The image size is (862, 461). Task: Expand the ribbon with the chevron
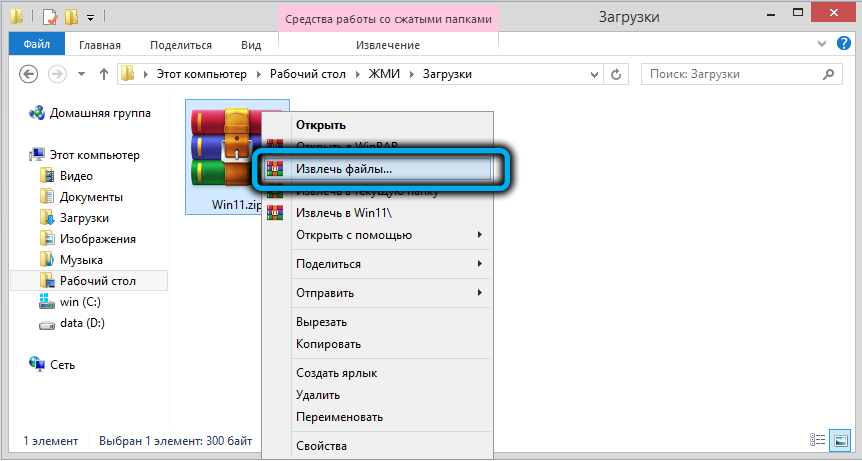821,45
